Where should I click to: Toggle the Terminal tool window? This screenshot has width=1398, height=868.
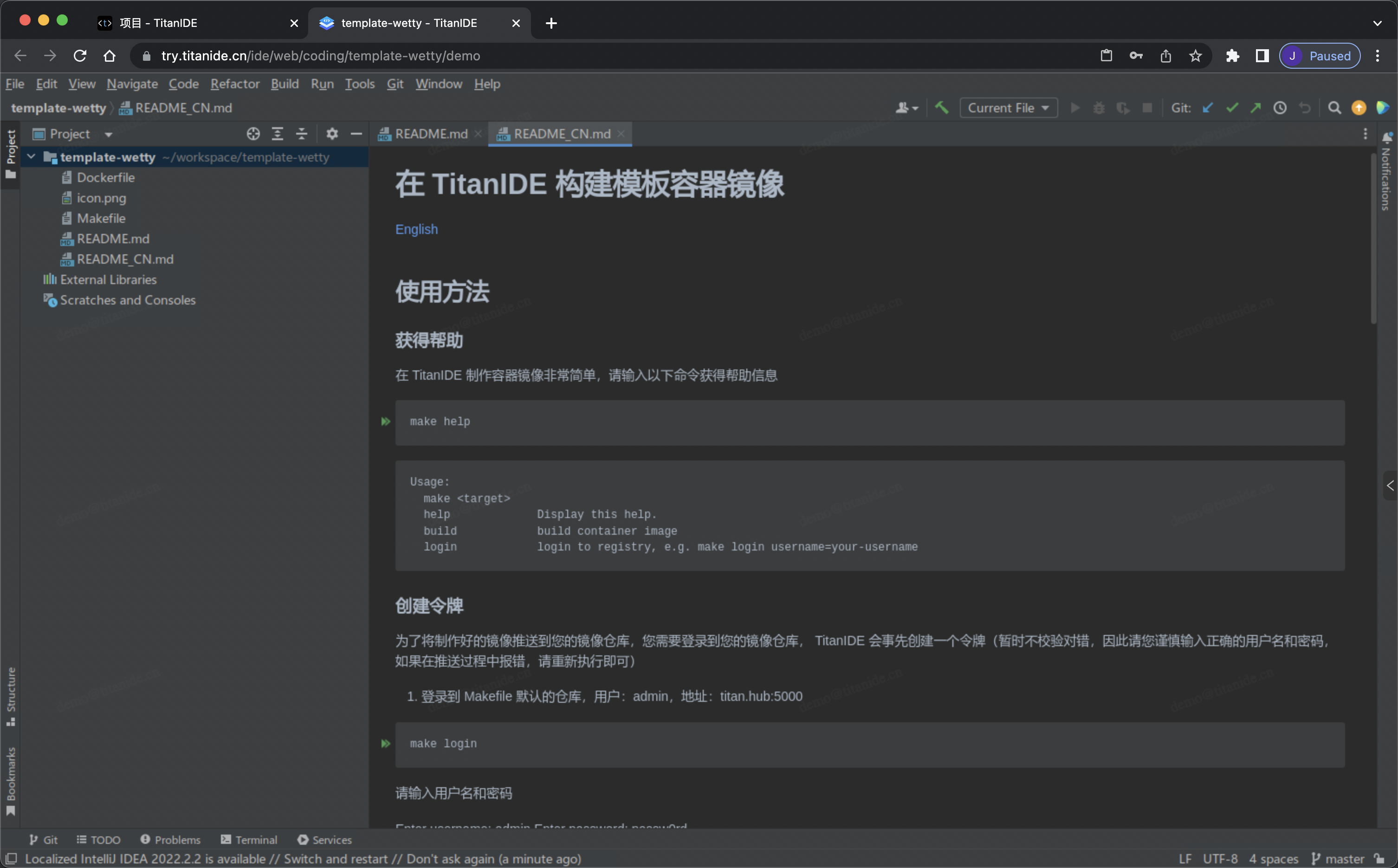click(x=249, y=839)
